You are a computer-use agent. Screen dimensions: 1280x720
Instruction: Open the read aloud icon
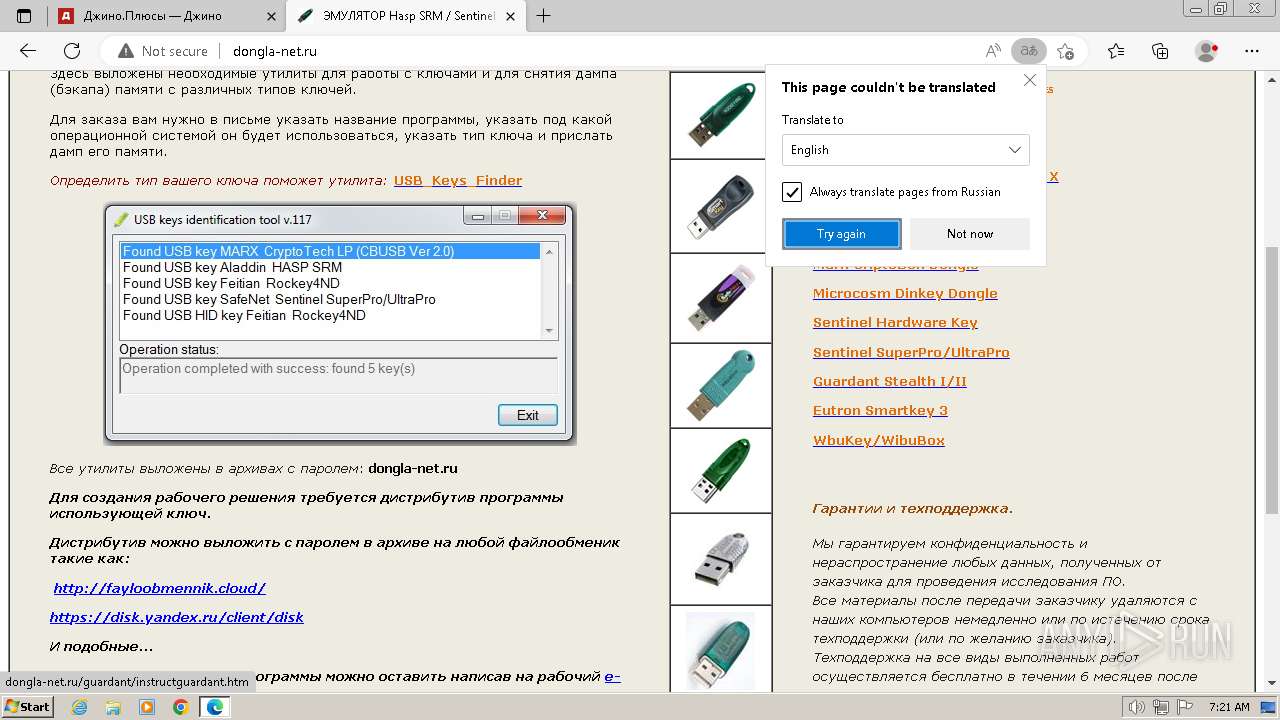993,51
